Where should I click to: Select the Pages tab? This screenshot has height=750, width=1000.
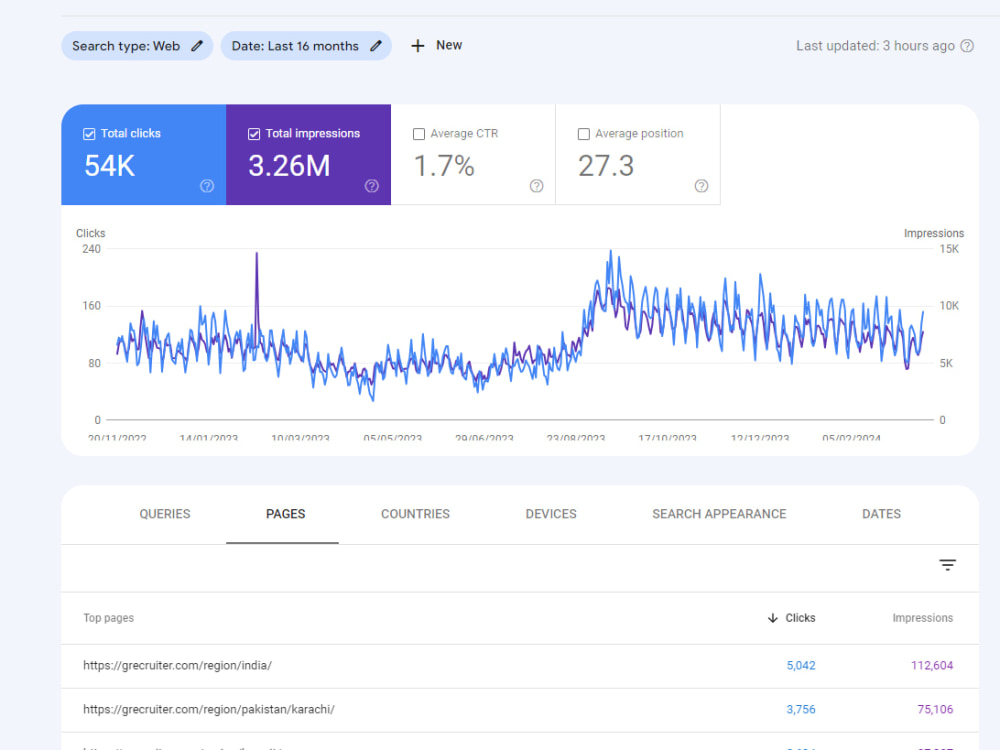click(285, 514)
